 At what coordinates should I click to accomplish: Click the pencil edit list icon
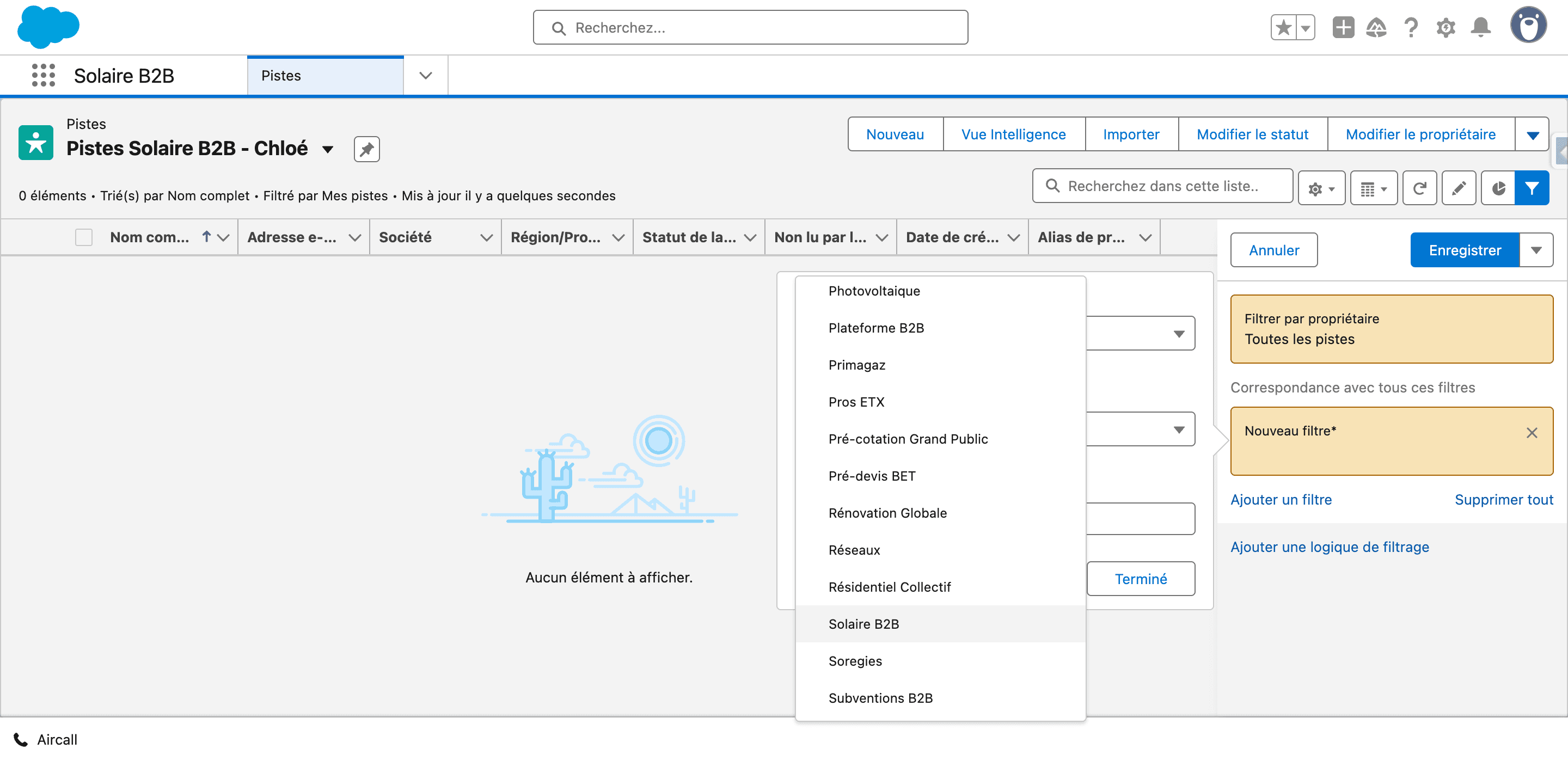point(1459,188)
